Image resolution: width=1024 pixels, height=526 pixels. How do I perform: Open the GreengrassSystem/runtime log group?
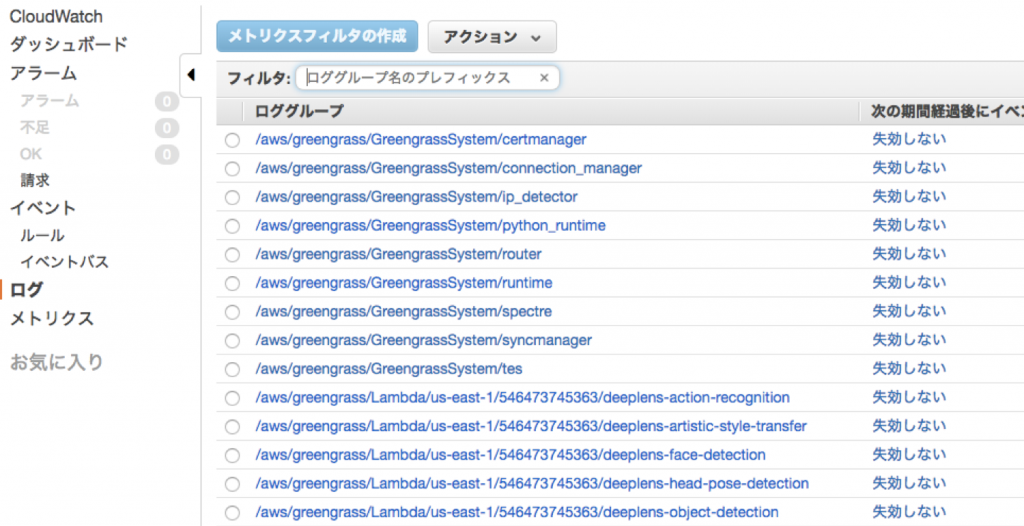404,283
